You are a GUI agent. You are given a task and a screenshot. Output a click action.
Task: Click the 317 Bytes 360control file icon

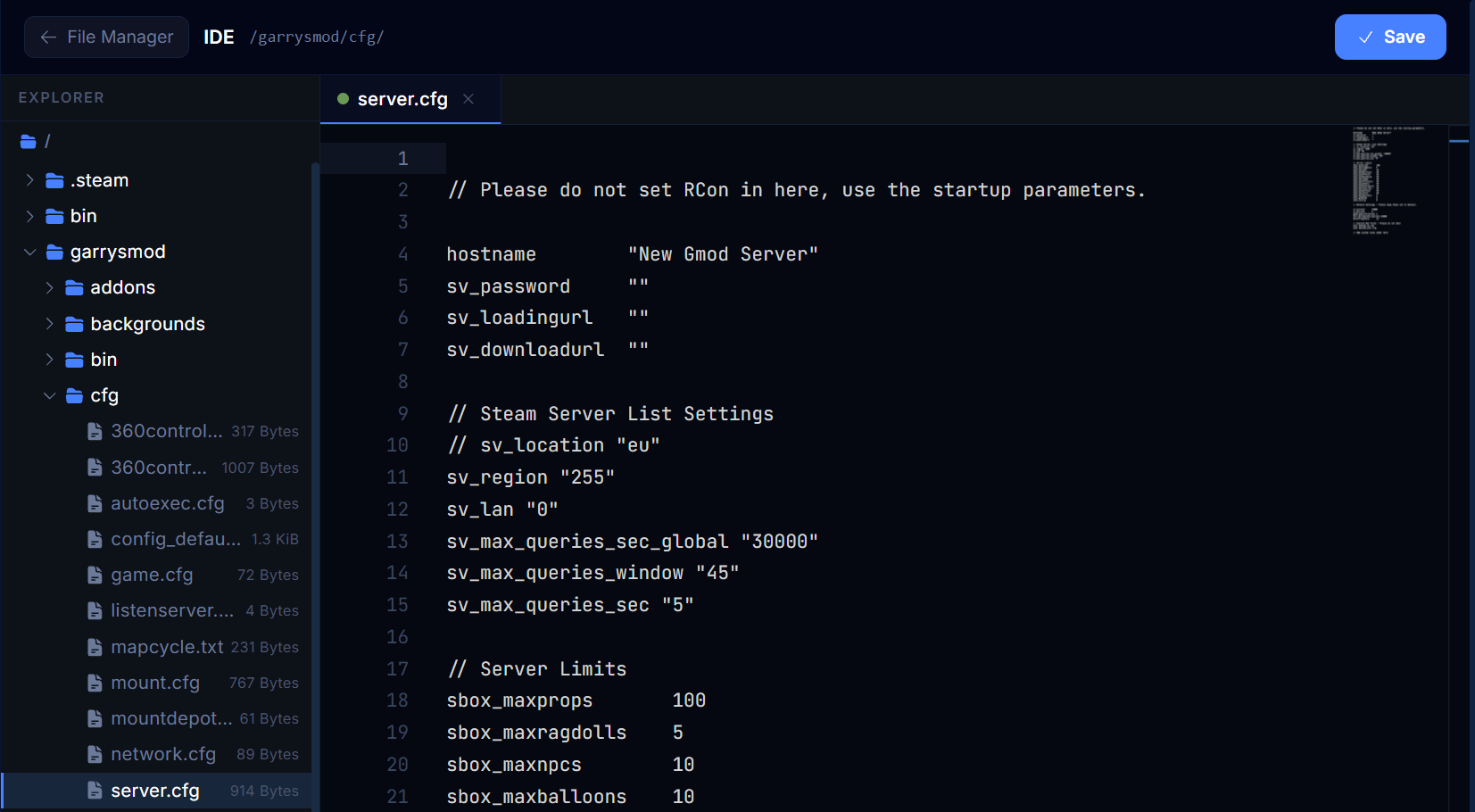[94, 432]
